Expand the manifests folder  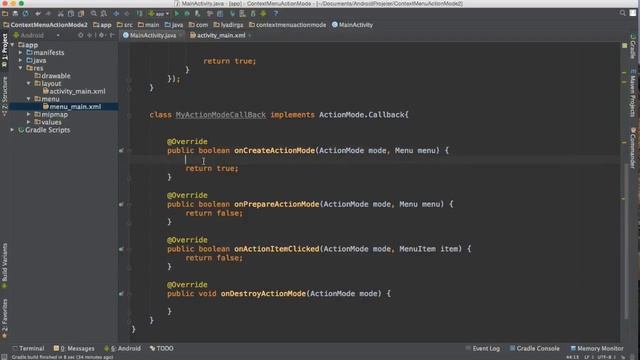[20, 53]
